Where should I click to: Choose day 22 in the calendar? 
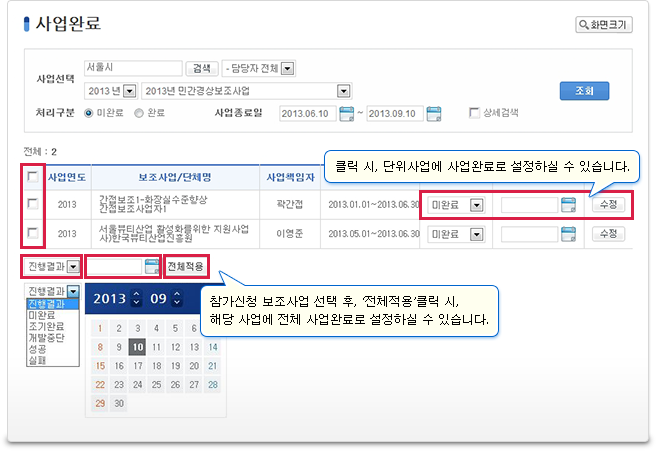(100, 384)
